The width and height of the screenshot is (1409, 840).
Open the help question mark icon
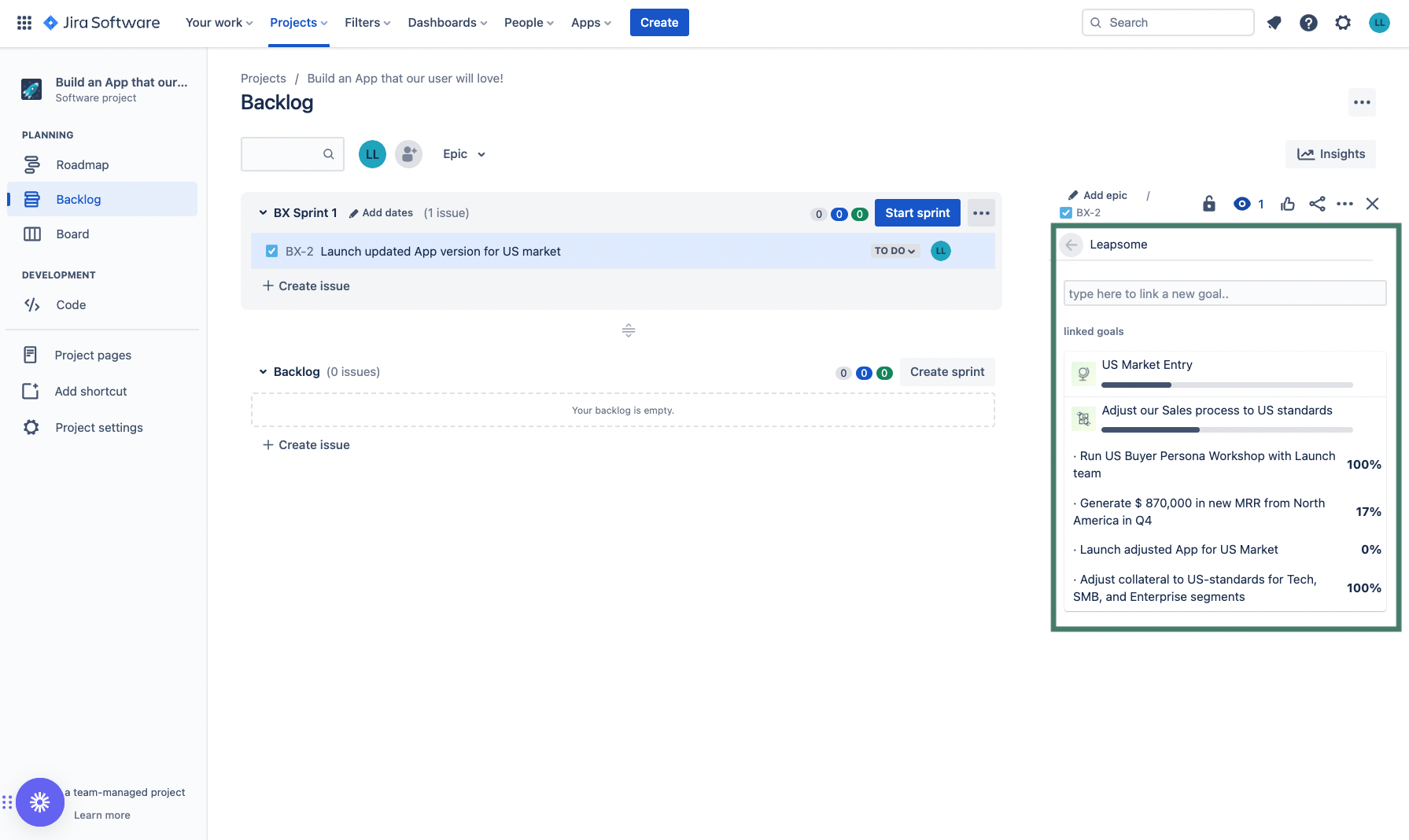click(x=1308, y=23)
